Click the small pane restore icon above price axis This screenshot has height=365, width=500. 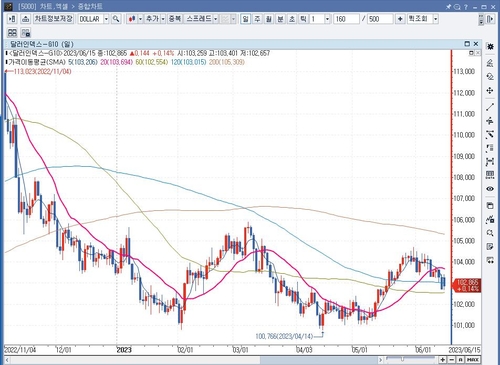click(471, 53)
